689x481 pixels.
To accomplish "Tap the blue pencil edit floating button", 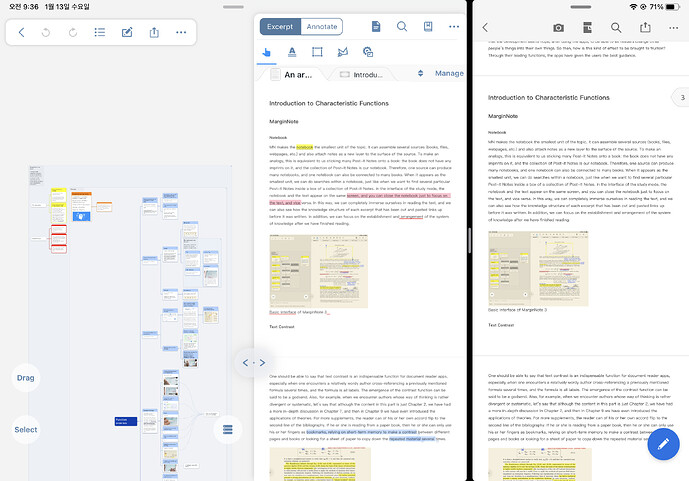I will 664,444.
